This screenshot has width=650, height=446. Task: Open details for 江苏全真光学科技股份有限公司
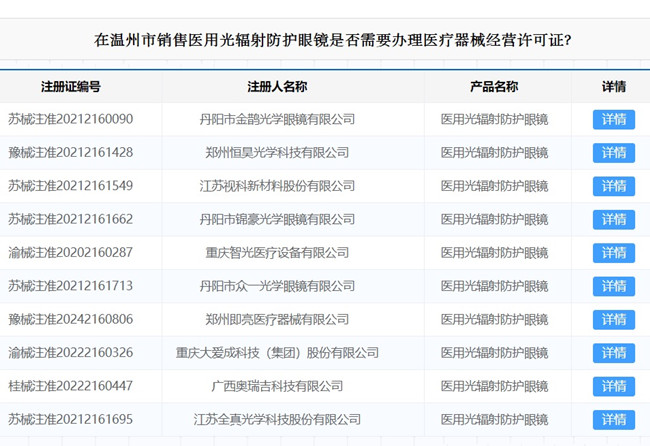coord(614,420)
